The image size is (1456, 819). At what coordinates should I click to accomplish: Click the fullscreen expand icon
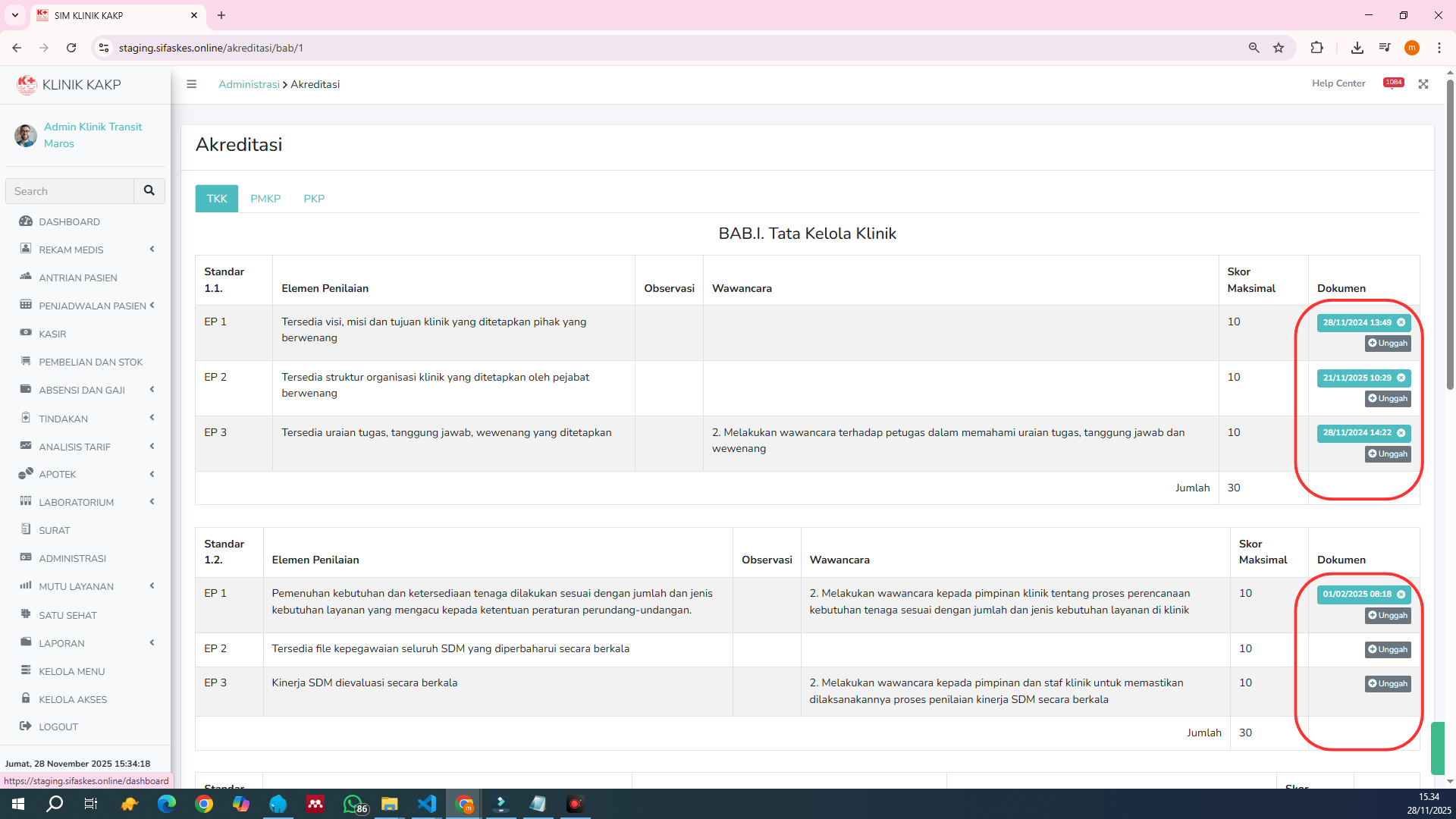point(1423,84)
